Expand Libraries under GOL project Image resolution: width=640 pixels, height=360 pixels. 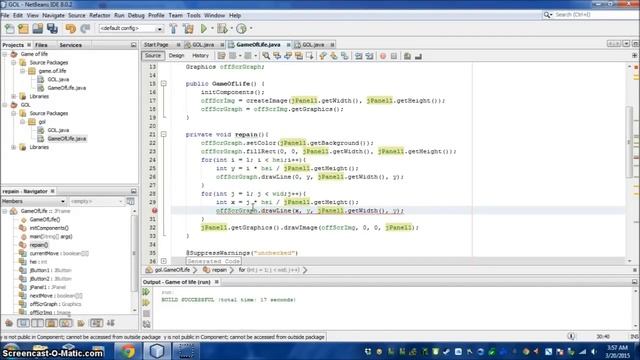(14, 147)
